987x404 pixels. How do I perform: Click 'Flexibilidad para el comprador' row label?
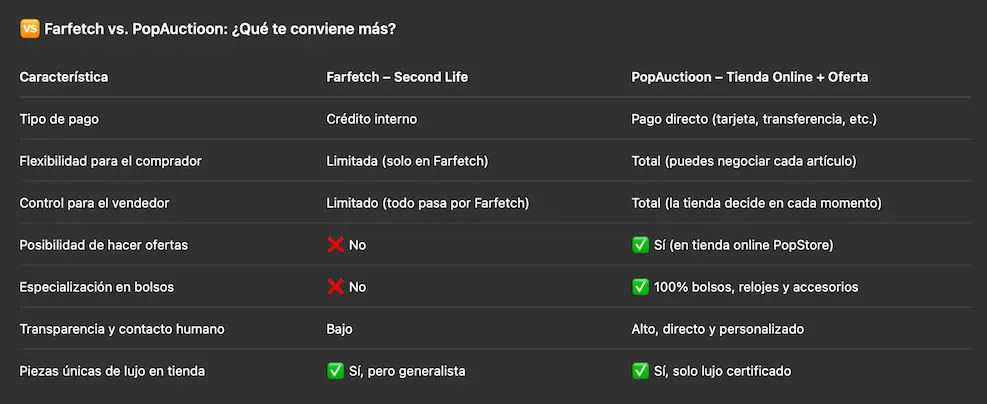coord(111,161)
